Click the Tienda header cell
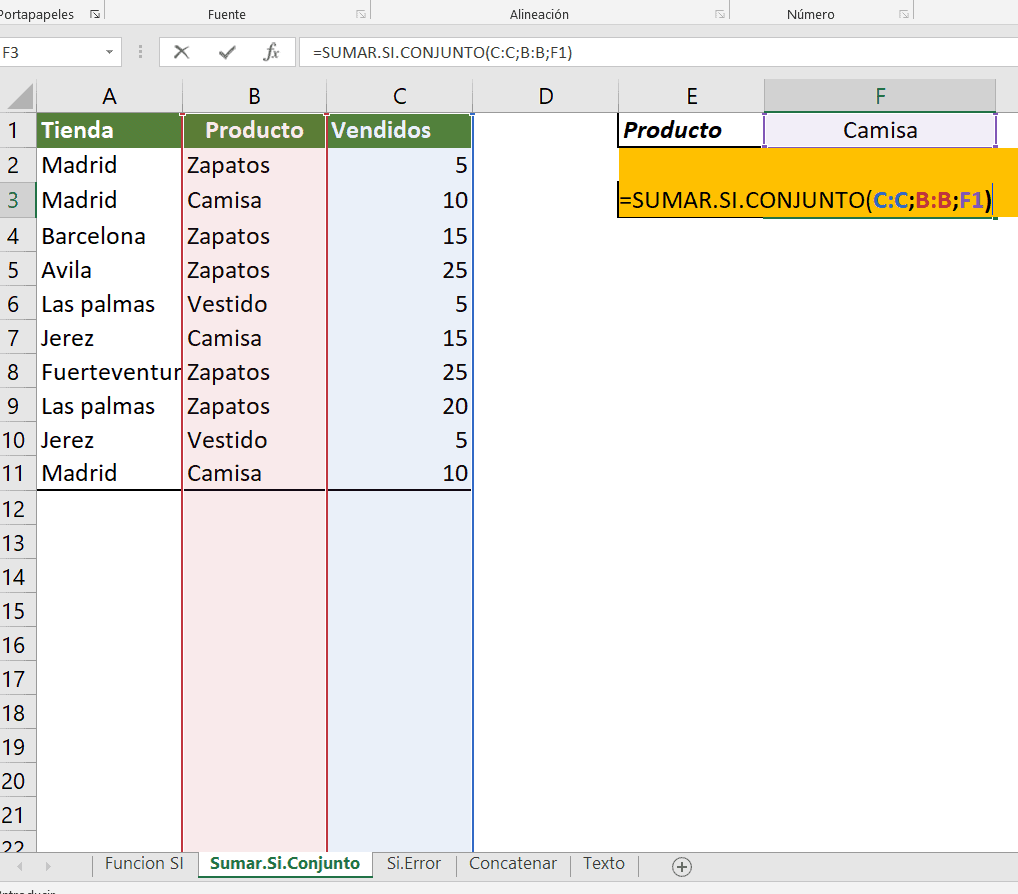The height and width of the screenshot is (894, 1018). click(109, 130)
